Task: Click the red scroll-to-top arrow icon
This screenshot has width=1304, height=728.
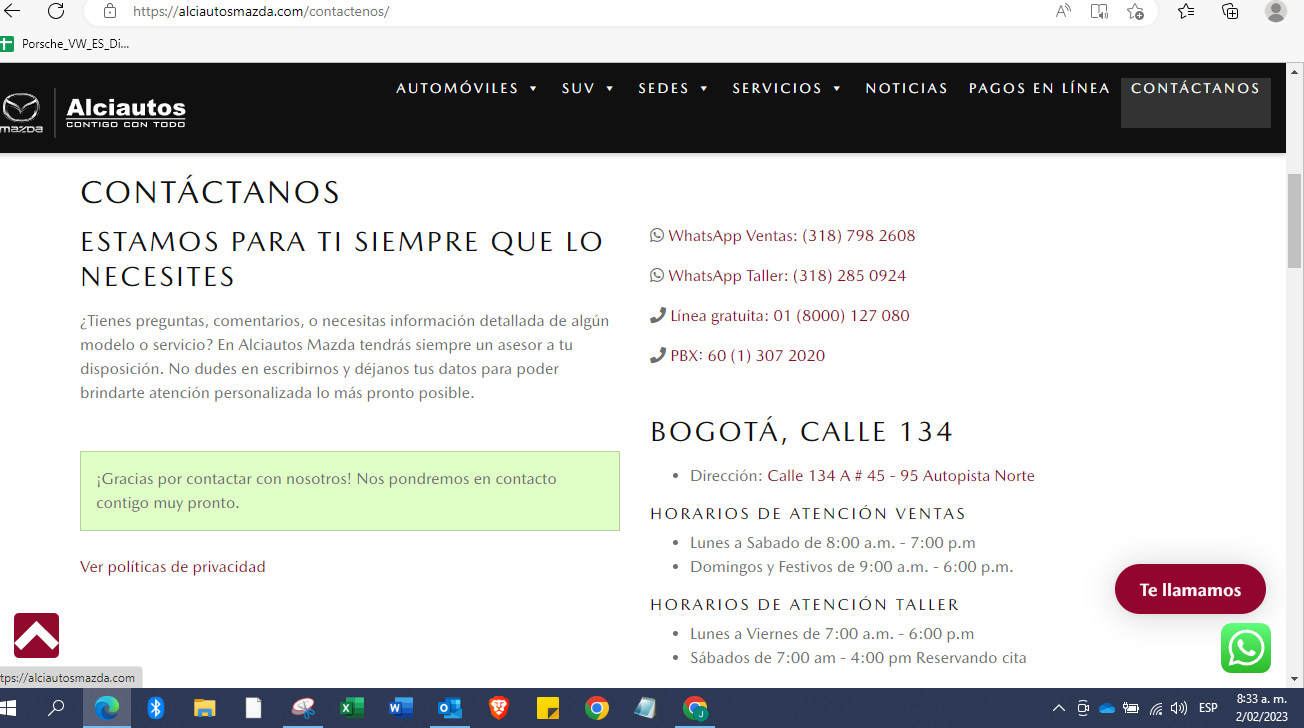Action: (x=36, y=635)
